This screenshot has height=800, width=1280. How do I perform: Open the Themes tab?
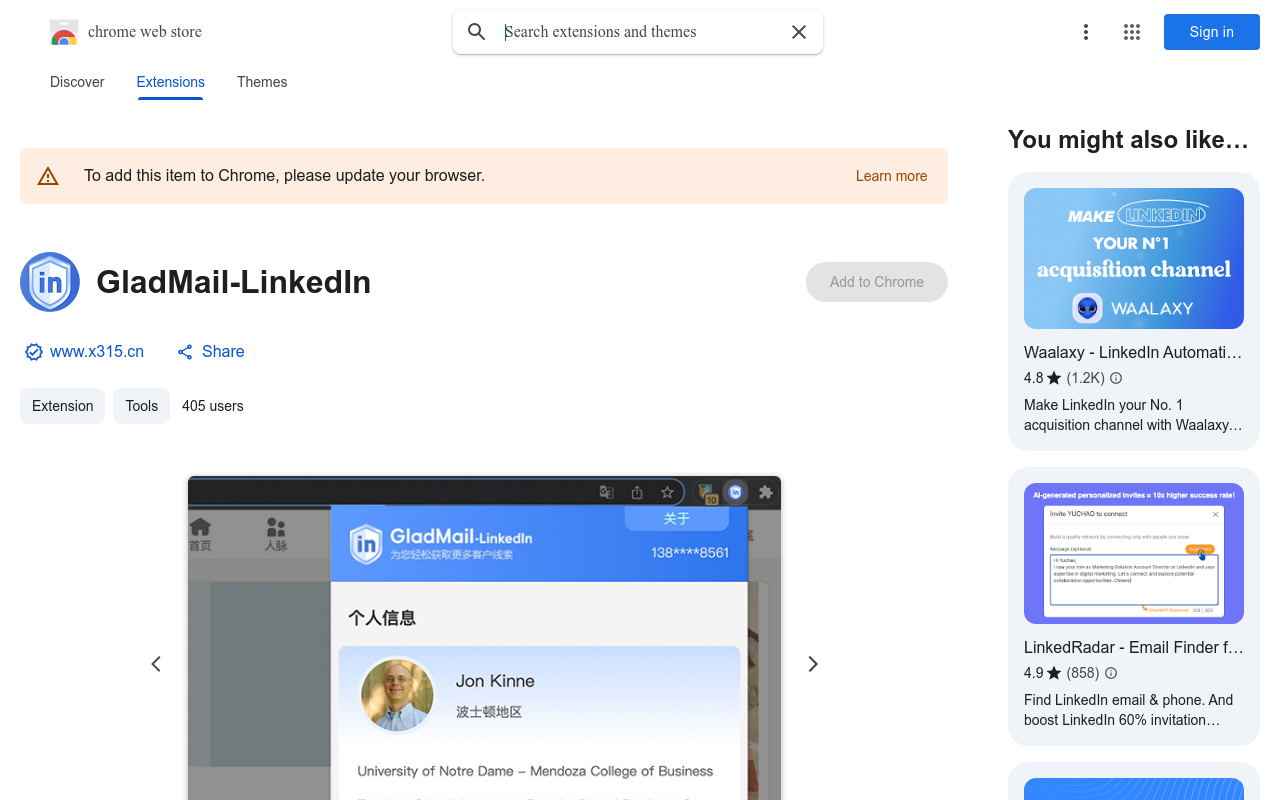(262, 82)
